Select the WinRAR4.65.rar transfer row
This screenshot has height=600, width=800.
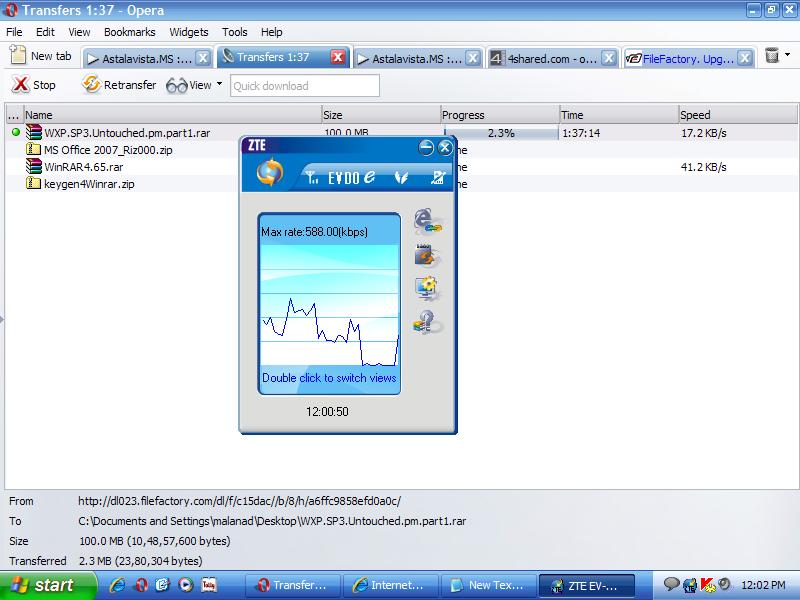[x=84, y=167]
